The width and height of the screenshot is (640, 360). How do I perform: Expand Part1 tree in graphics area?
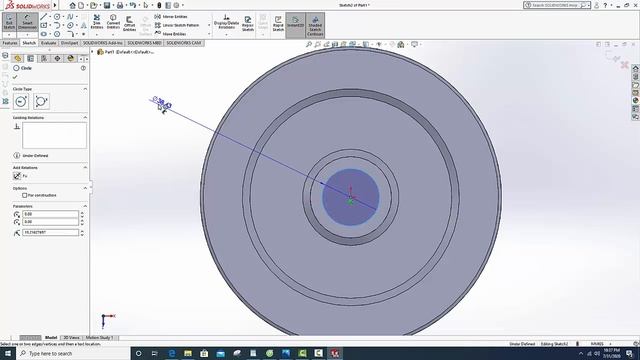92,52
